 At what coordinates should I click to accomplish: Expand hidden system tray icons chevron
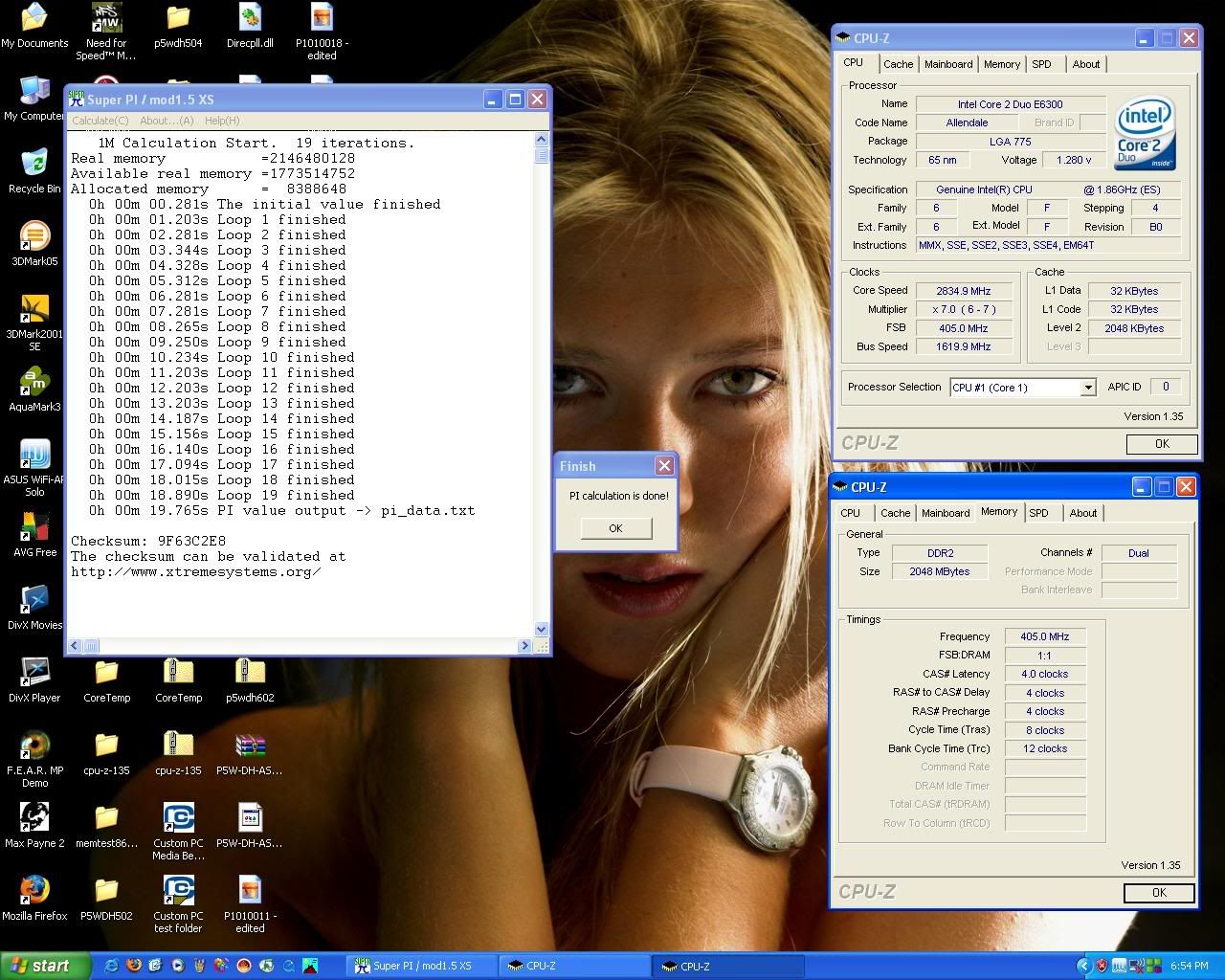[1083, 966]
